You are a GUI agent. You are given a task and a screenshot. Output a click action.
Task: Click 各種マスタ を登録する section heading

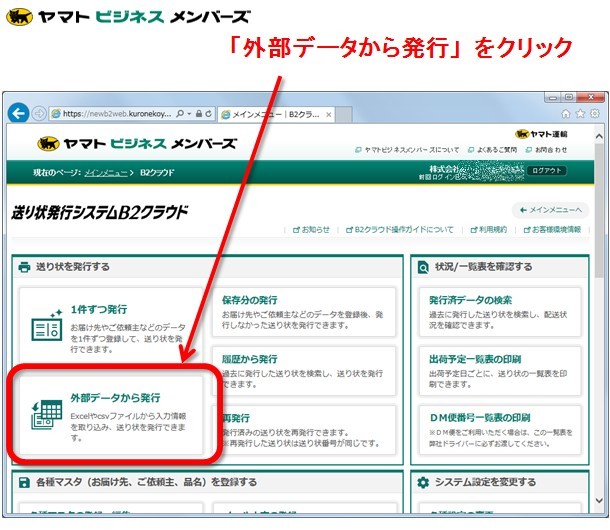pos(146,483)
